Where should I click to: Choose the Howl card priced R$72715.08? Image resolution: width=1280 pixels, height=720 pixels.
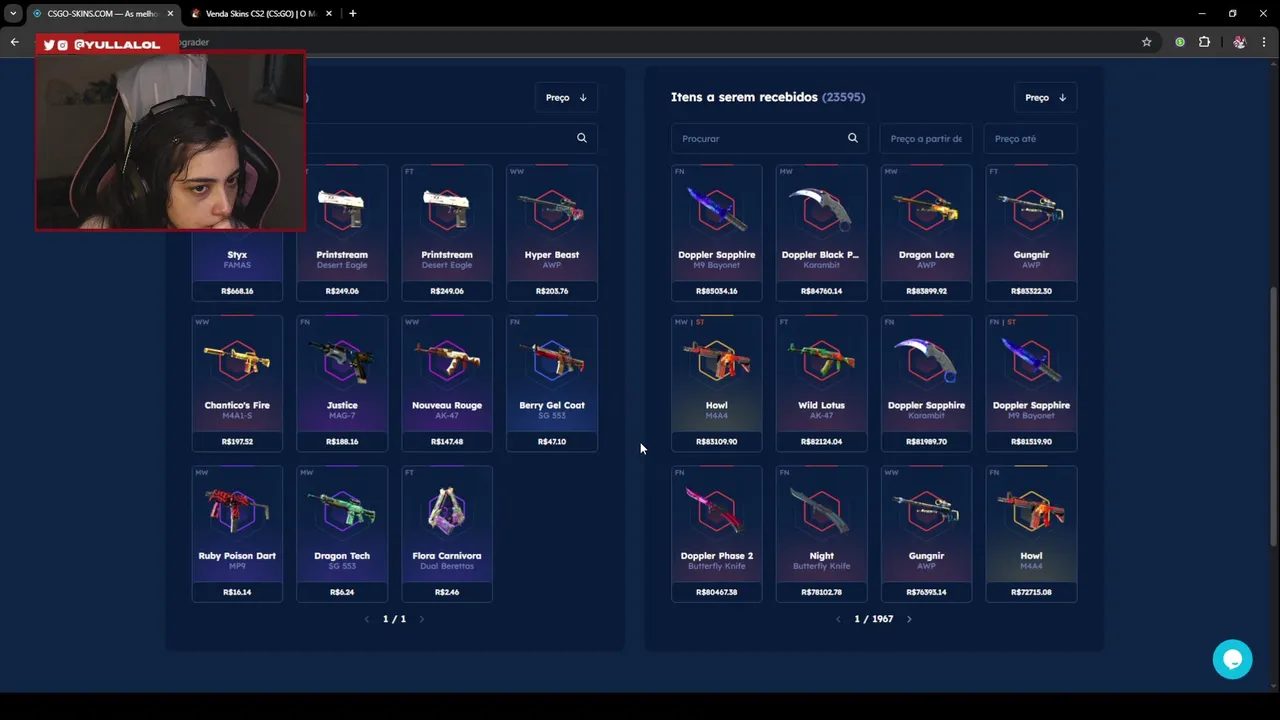tap(1031, 534)
